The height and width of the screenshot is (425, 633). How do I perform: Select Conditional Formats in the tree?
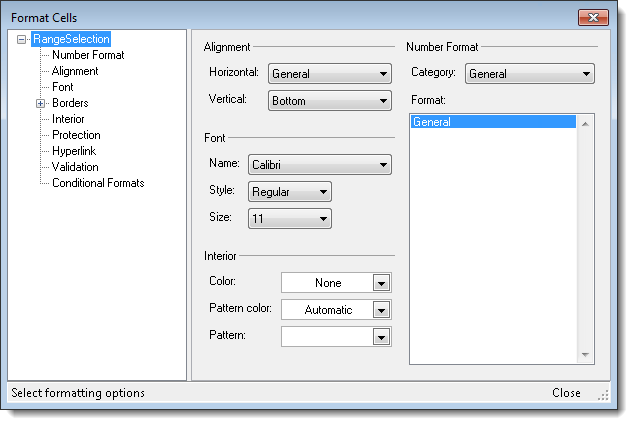click(x=98, y=183)
